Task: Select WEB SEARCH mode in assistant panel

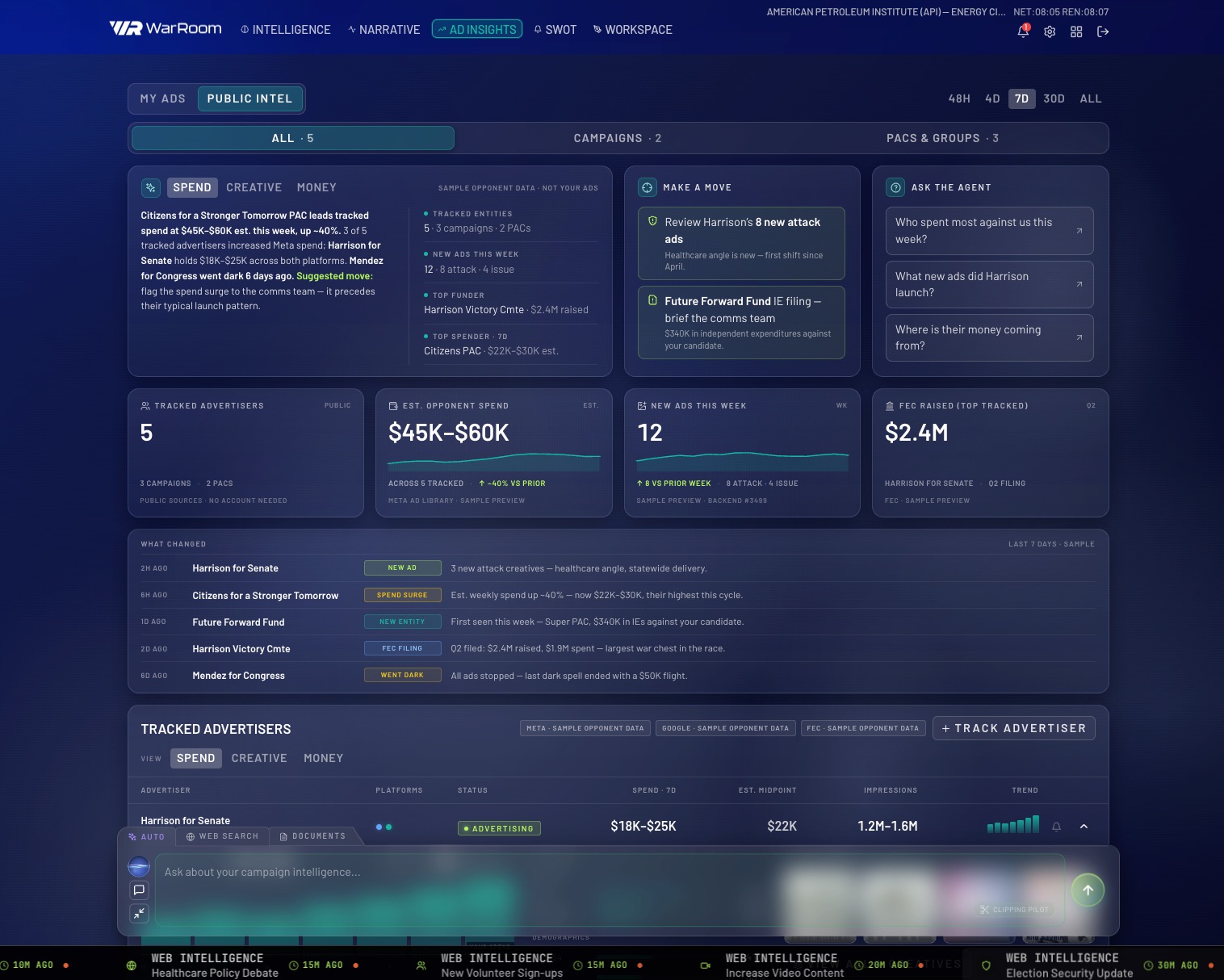Action: (222, 836)
